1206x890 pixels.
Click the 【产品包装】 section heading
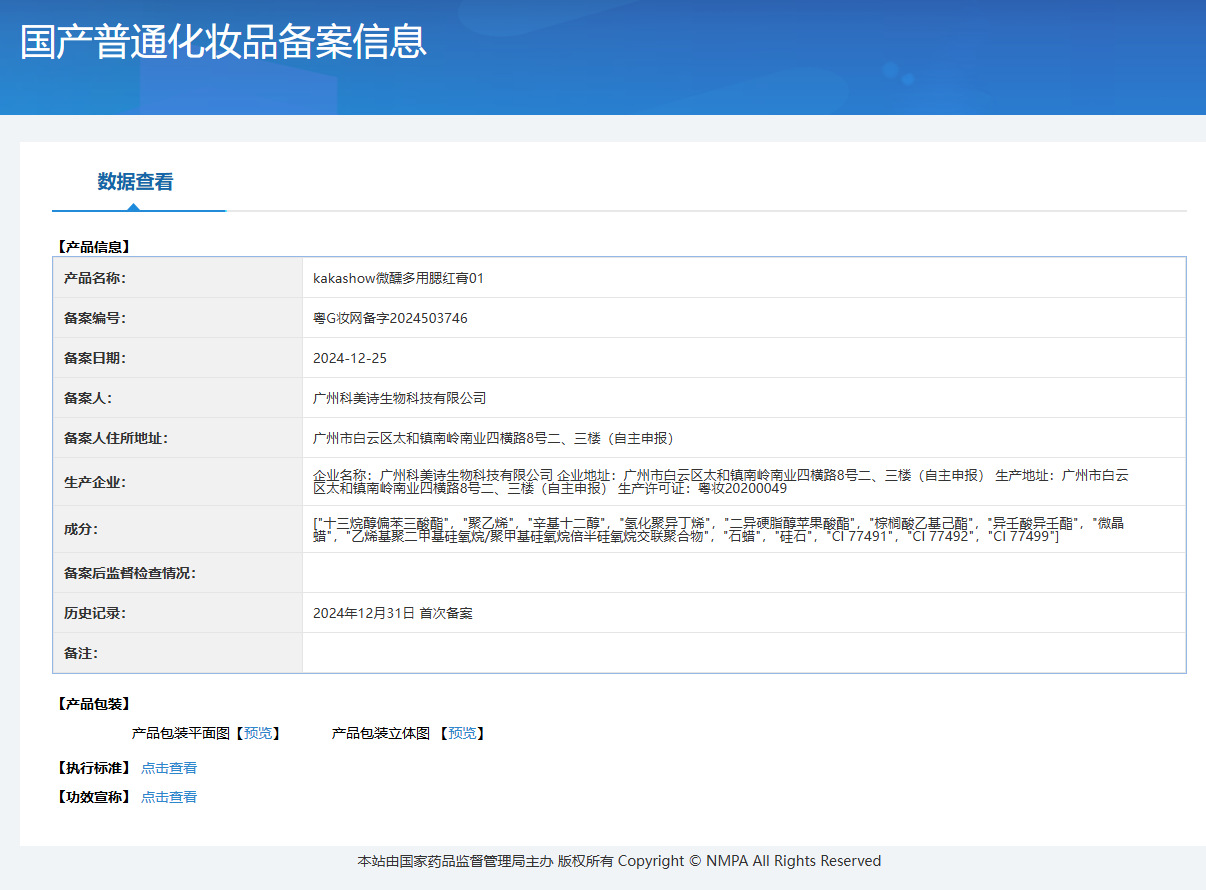coord(93,704)
